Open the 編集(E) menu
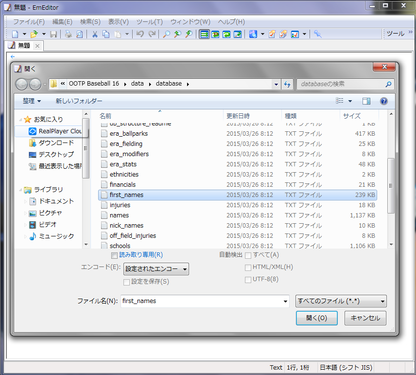This screenshot has height=375, width=416. pyautogui.click(x=62, y=22)
